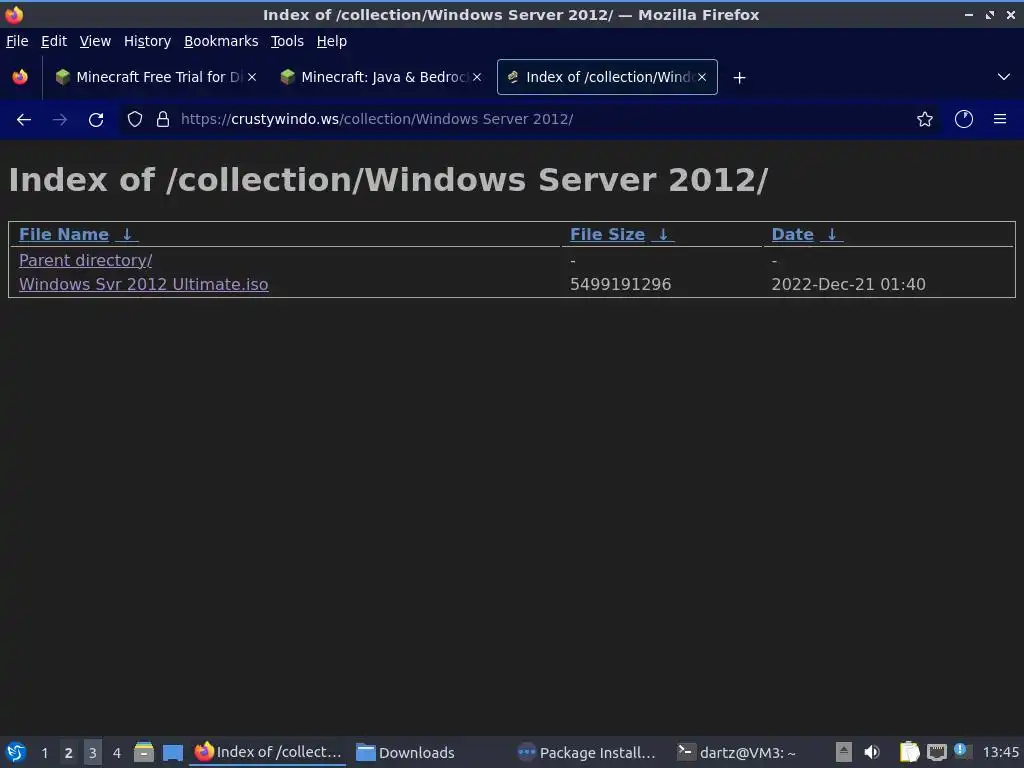Open Firefox View pinned icon
The image size is (1024, 768).
click(20, 77)
